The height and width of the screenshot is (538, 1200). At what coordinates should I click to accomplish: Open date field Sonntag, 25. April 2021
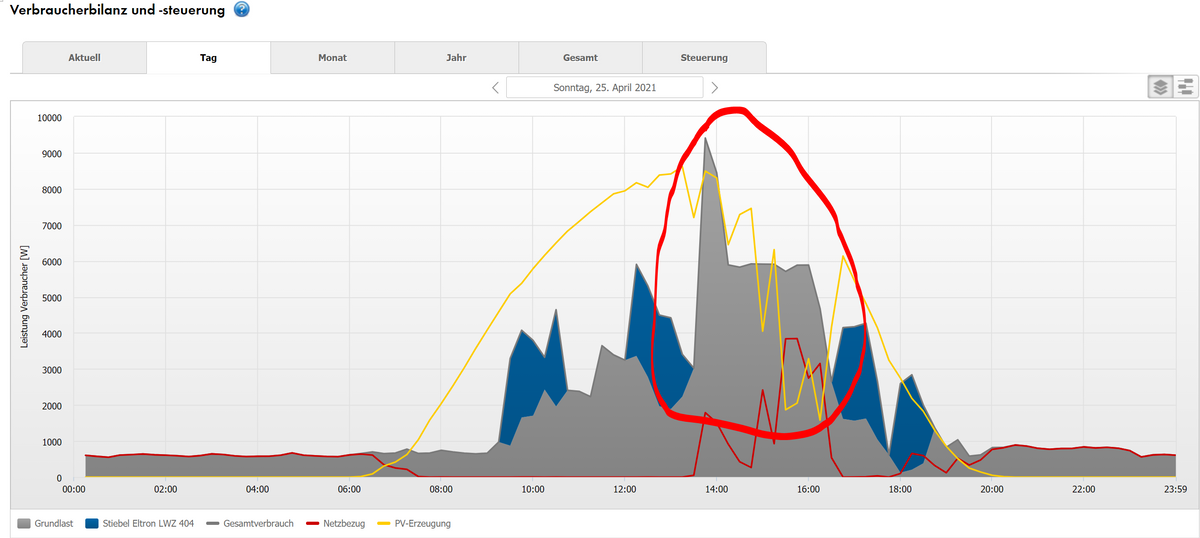coord(604,88)
